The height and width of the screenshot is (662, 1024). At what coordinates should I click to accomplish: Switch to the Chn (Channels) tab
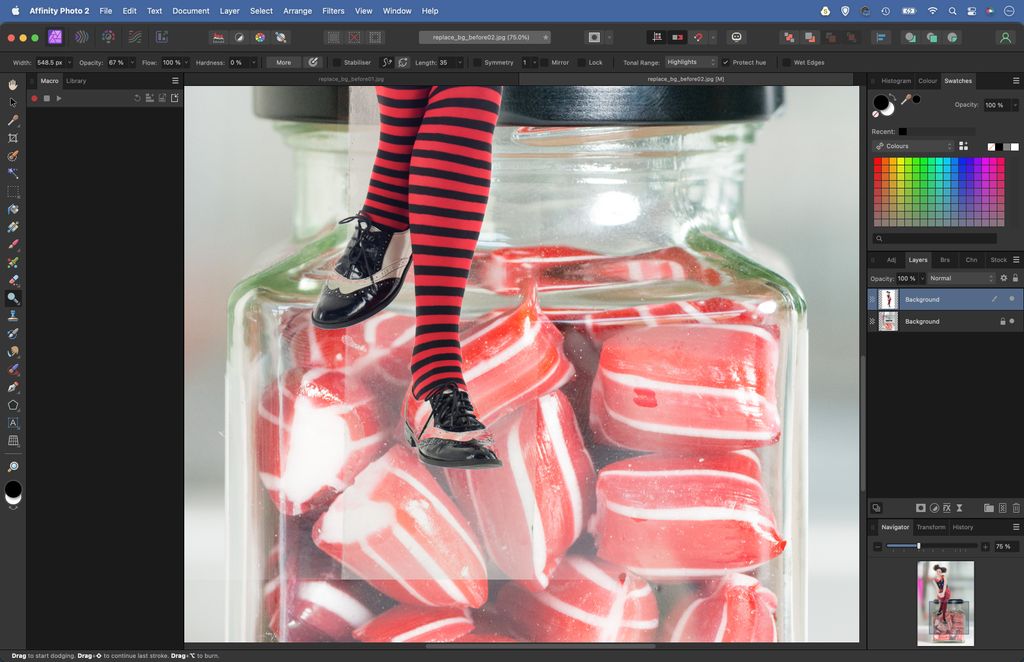point(971,260)
